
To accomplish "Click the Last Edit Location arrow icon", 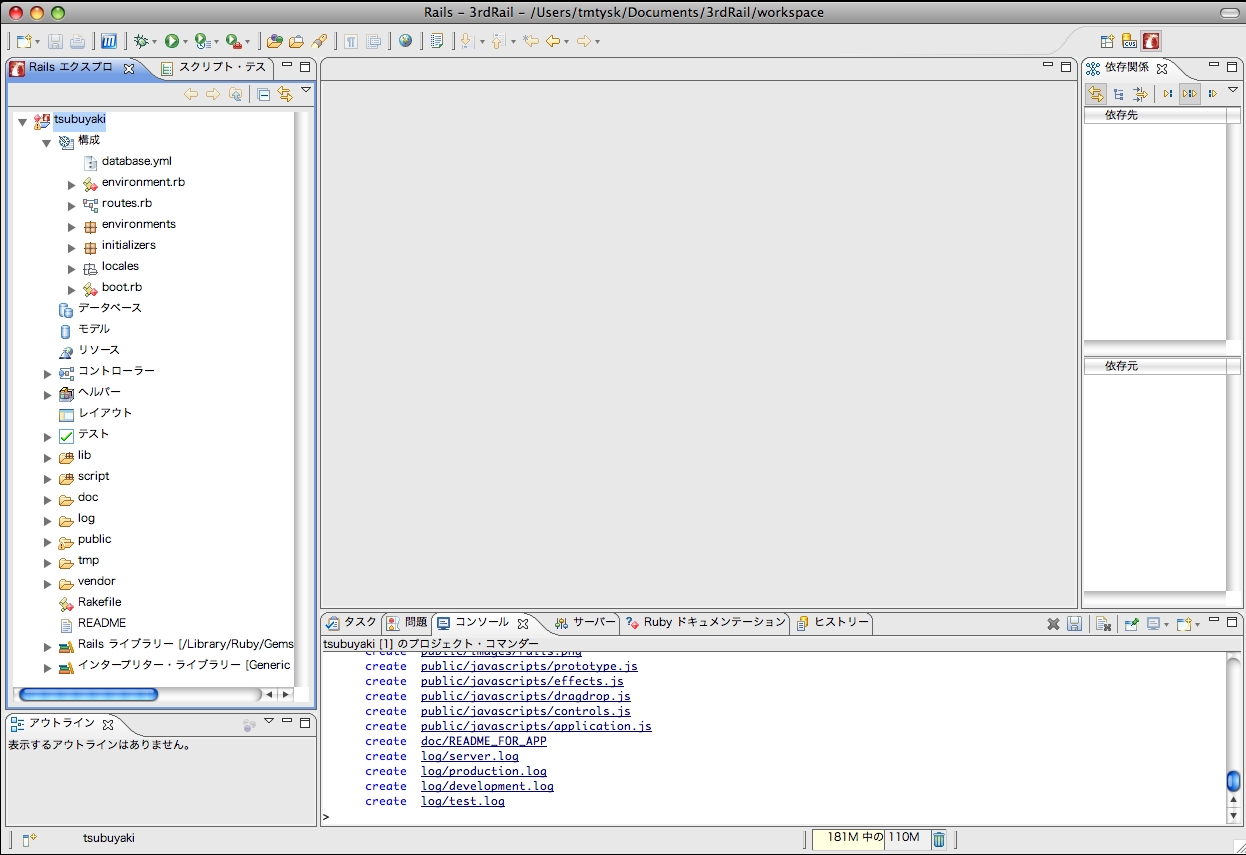I will [530, 41].
